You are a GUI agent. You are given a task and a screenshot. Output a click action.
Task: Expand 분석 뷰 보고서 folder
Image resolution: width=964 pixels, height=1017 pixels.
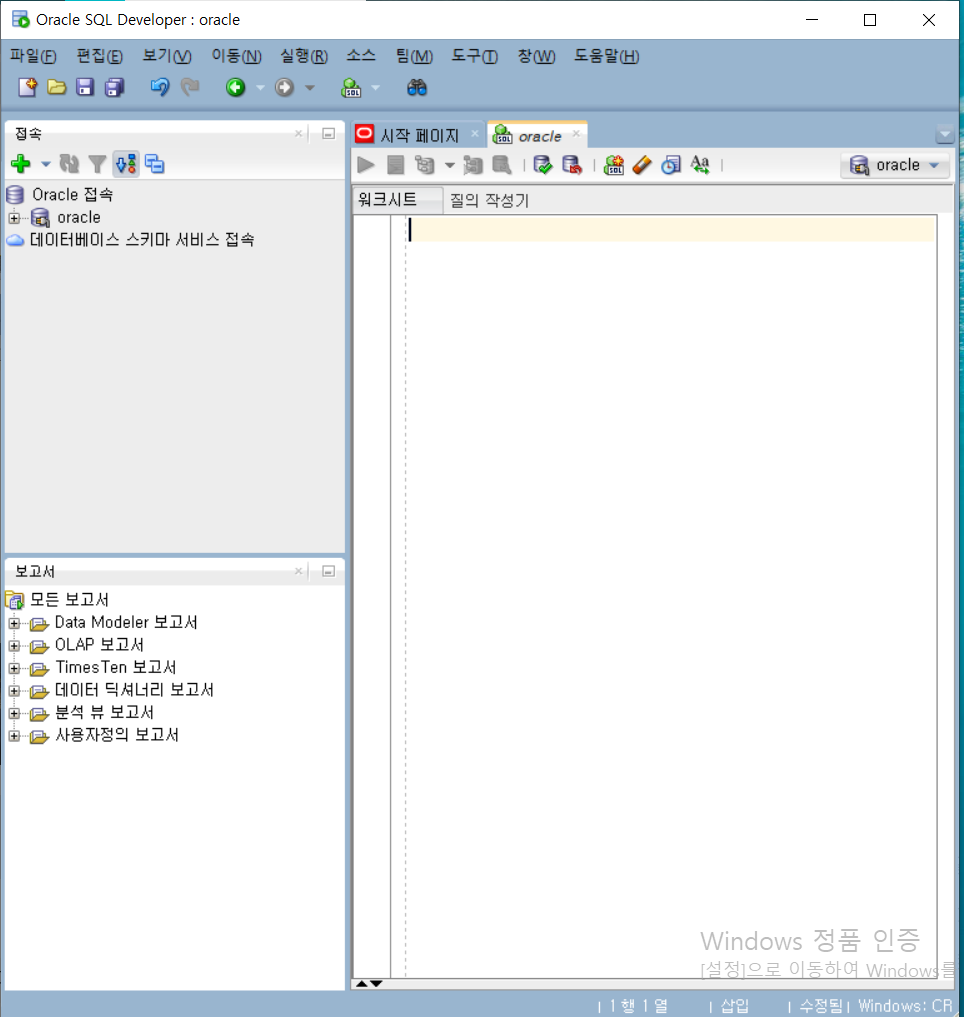(14, 713)
